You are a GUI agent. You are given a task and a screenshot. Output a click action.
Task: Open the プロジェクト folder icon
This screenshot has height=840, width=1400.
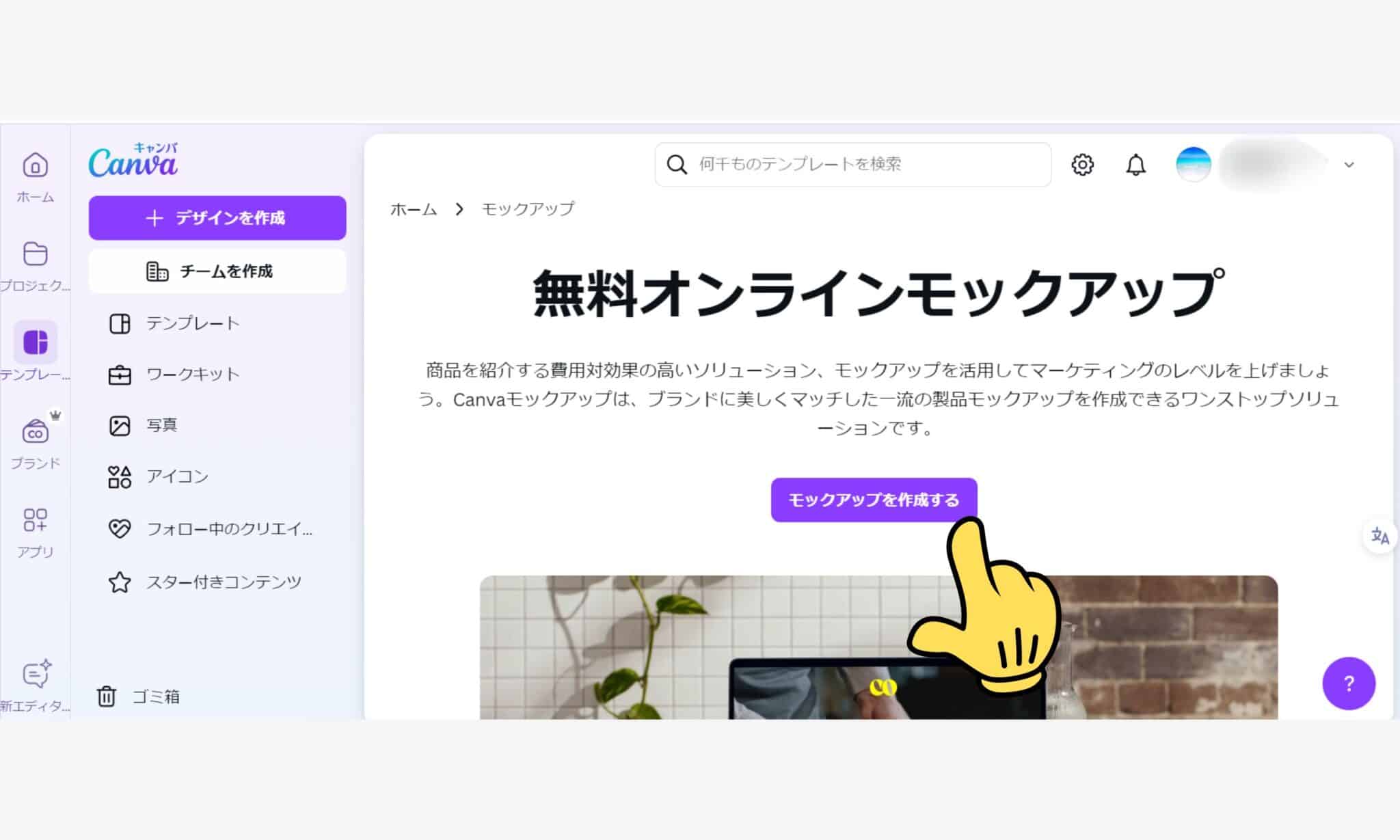pyautogui.click(x=35, y=254)
